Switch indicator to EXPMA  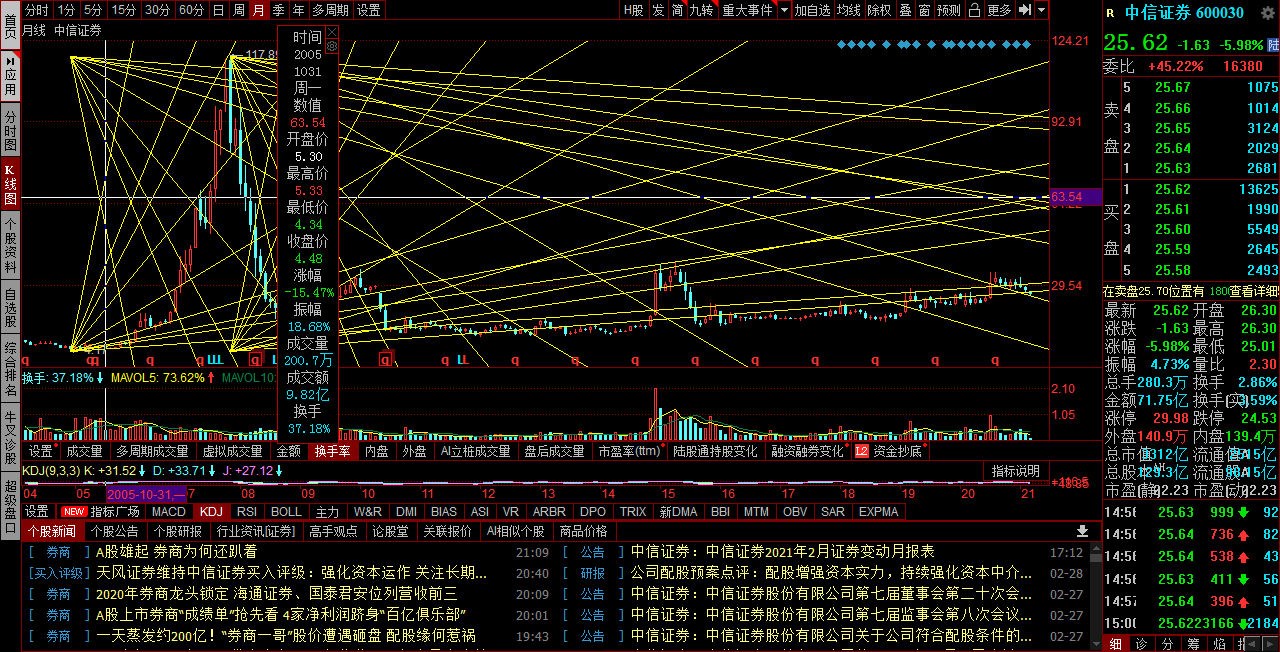coord(878,511)
